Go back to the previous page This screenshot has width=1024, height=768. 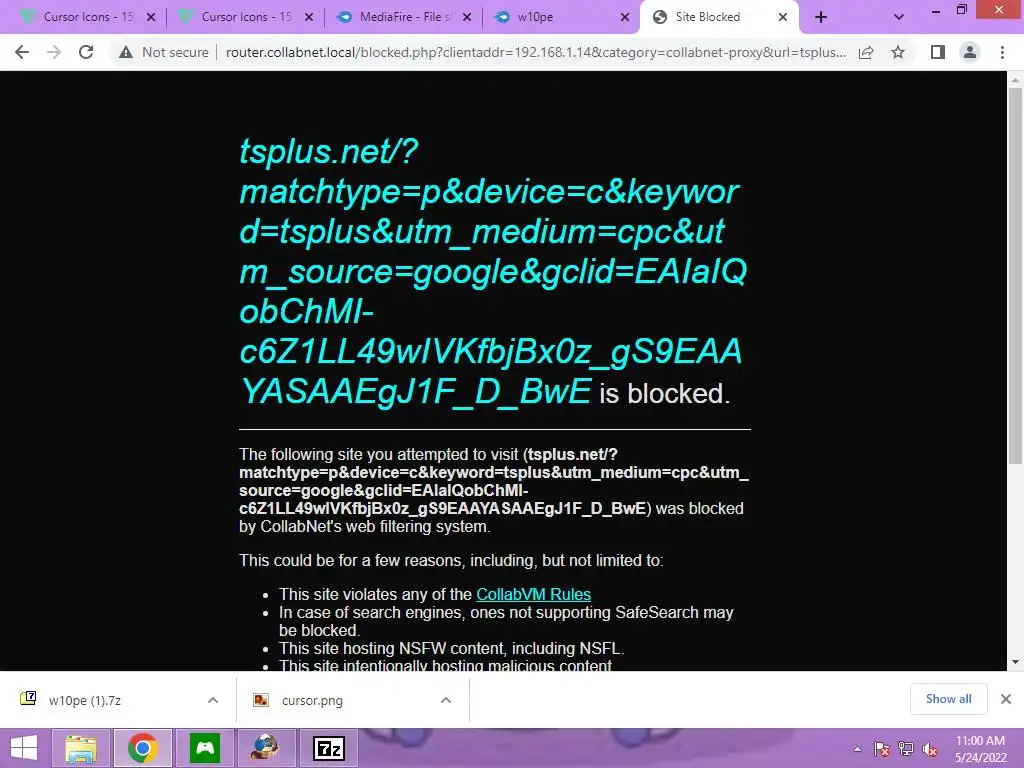22,52
